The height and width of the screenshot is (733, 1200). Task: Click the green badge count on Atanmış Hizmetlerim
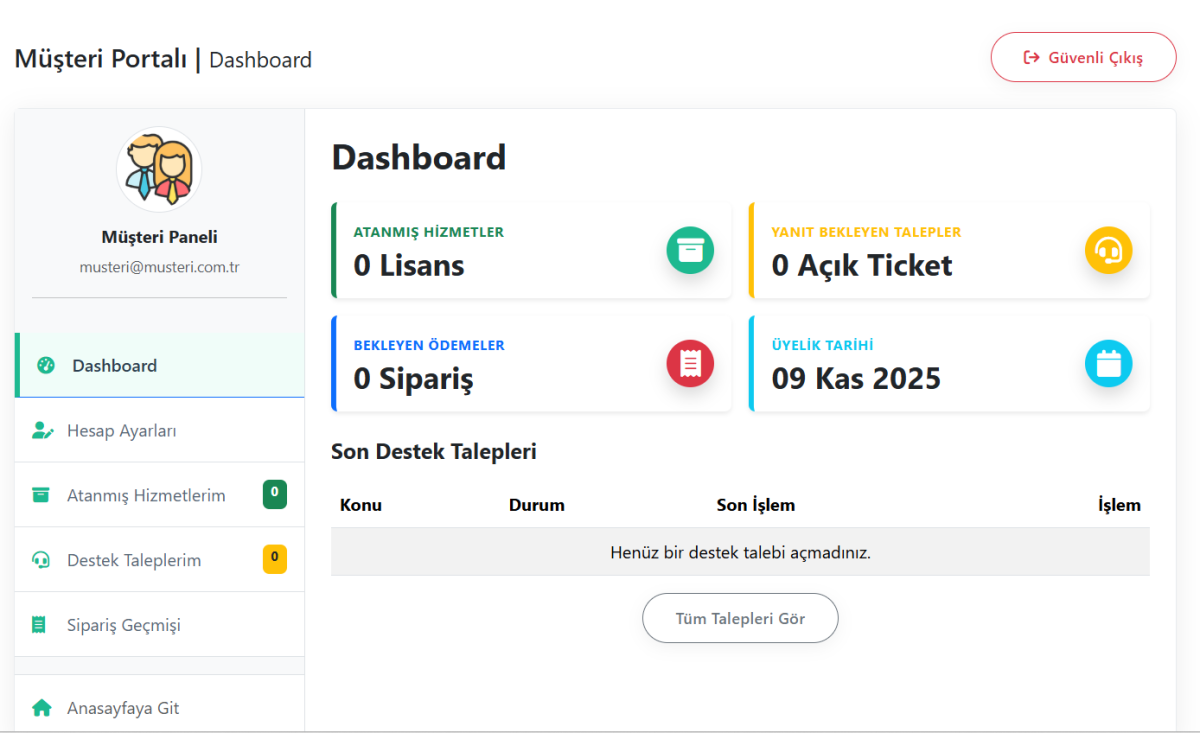point(275,494)
